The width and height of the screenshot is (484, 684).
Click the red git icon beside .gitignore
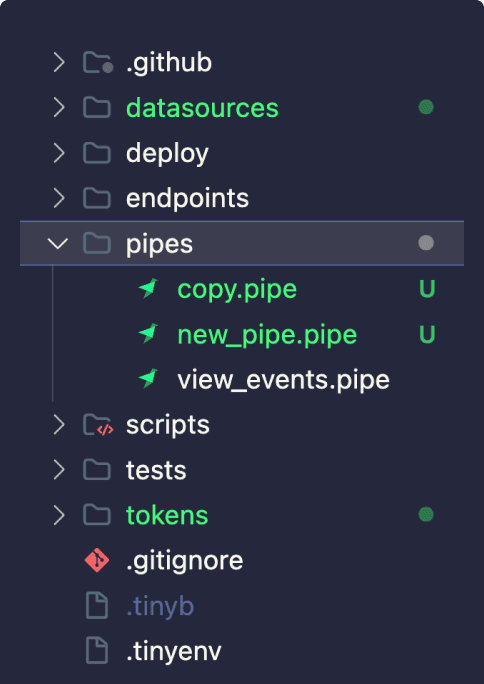97,560
